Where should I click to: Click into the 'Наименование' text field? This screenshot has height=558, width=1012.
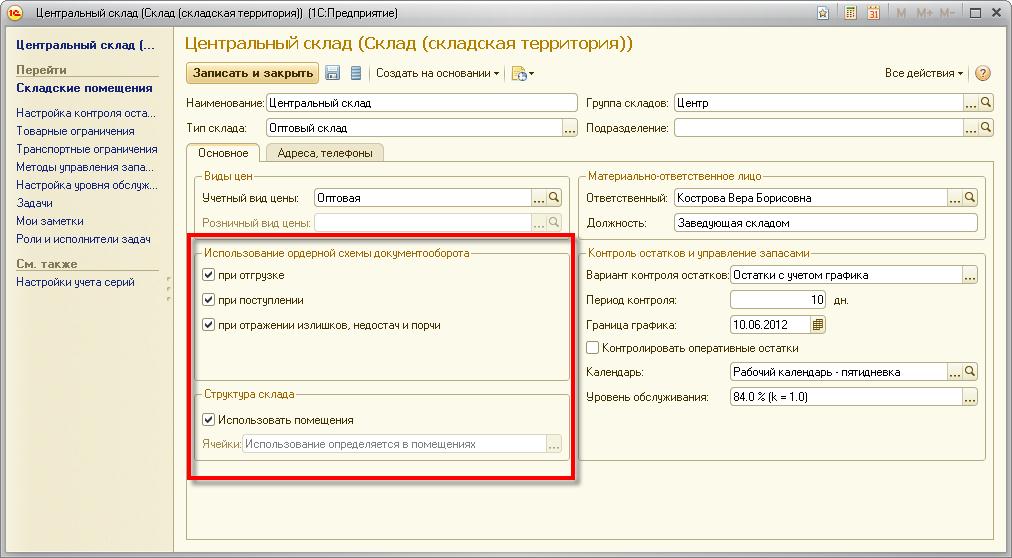[420, 103]
